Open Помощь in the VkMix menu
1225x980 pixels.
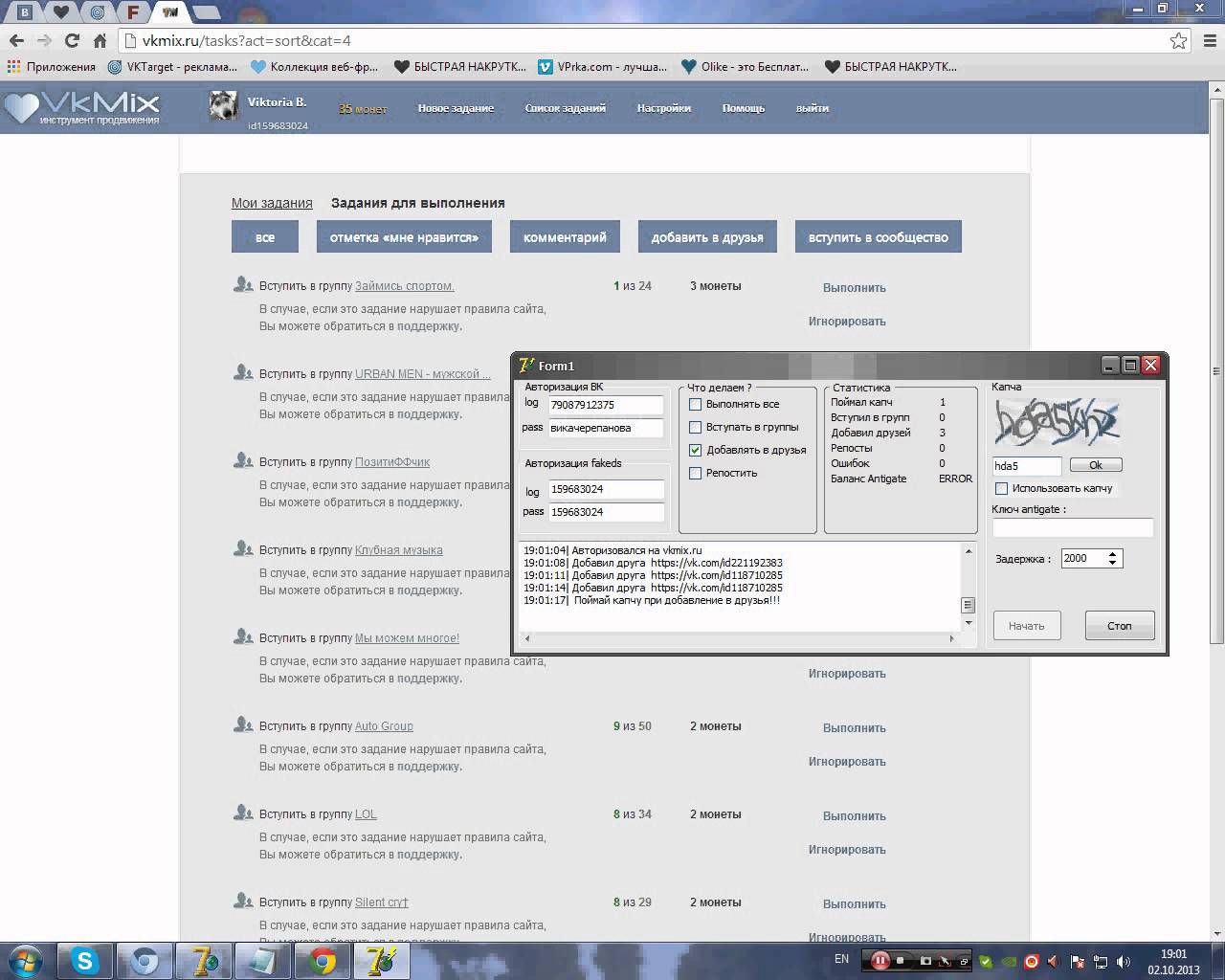pos(744,108)
